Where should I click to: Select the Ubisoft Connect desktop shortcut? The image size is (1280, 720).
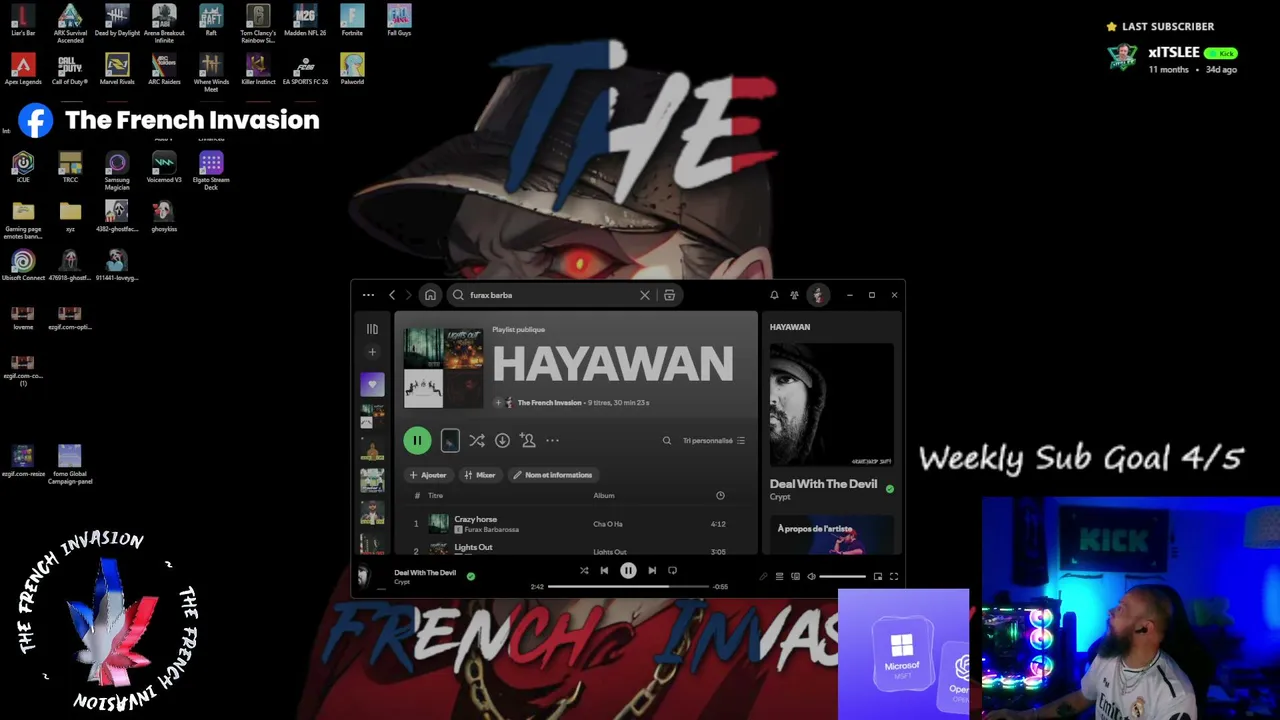23,265
